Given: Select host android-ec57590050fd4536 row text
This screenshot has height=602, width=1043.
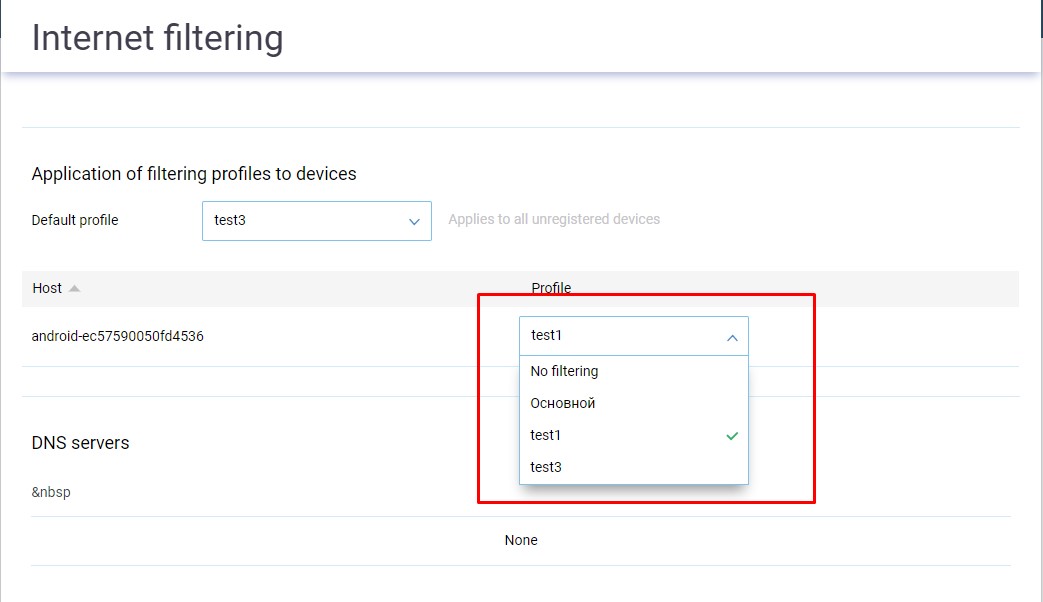Looking at the screenshot, I should pos(118,336).
